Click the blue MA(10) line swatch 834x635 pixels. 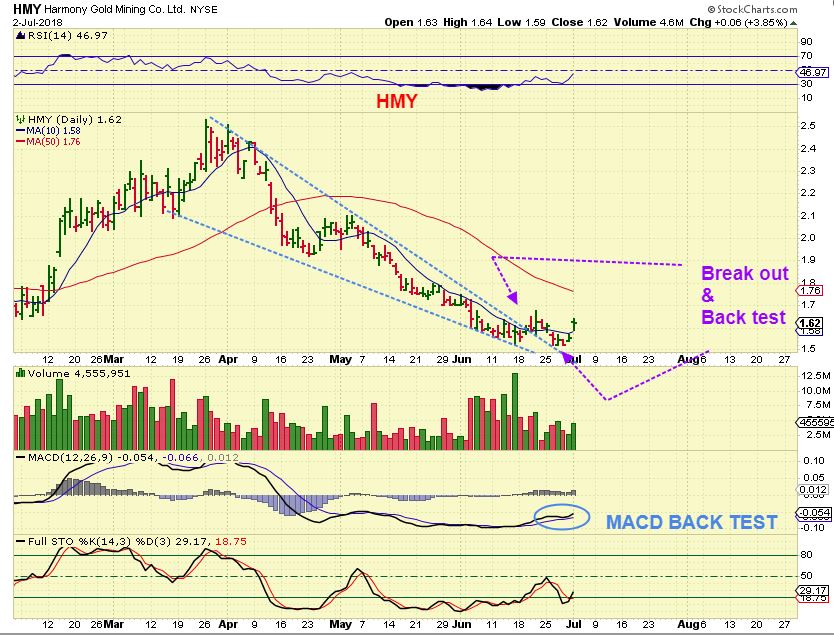(x=21, y=130)
